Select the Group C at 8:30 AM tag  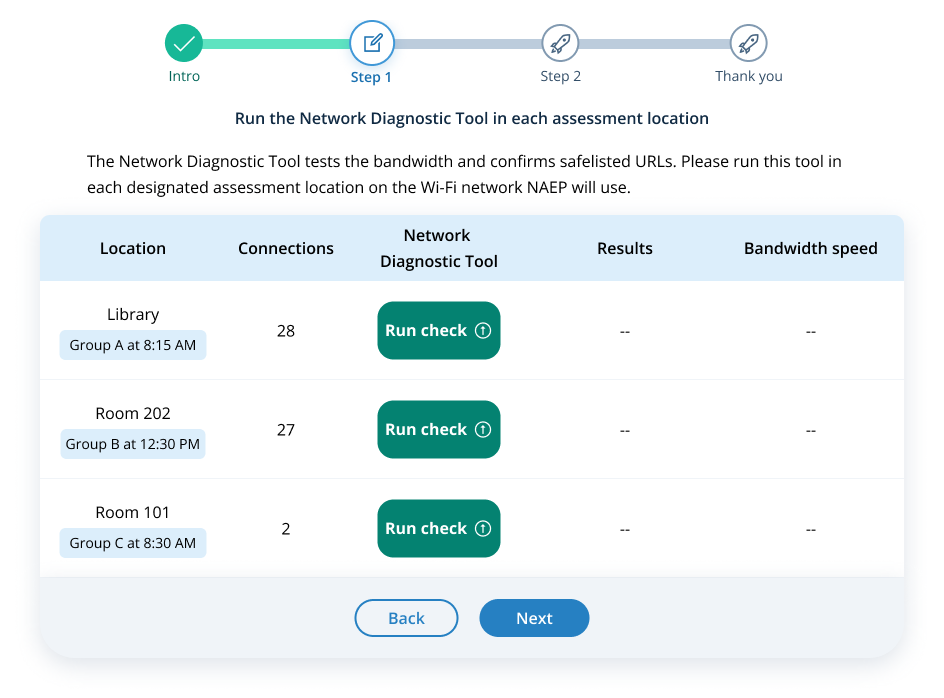pos(133,543)
